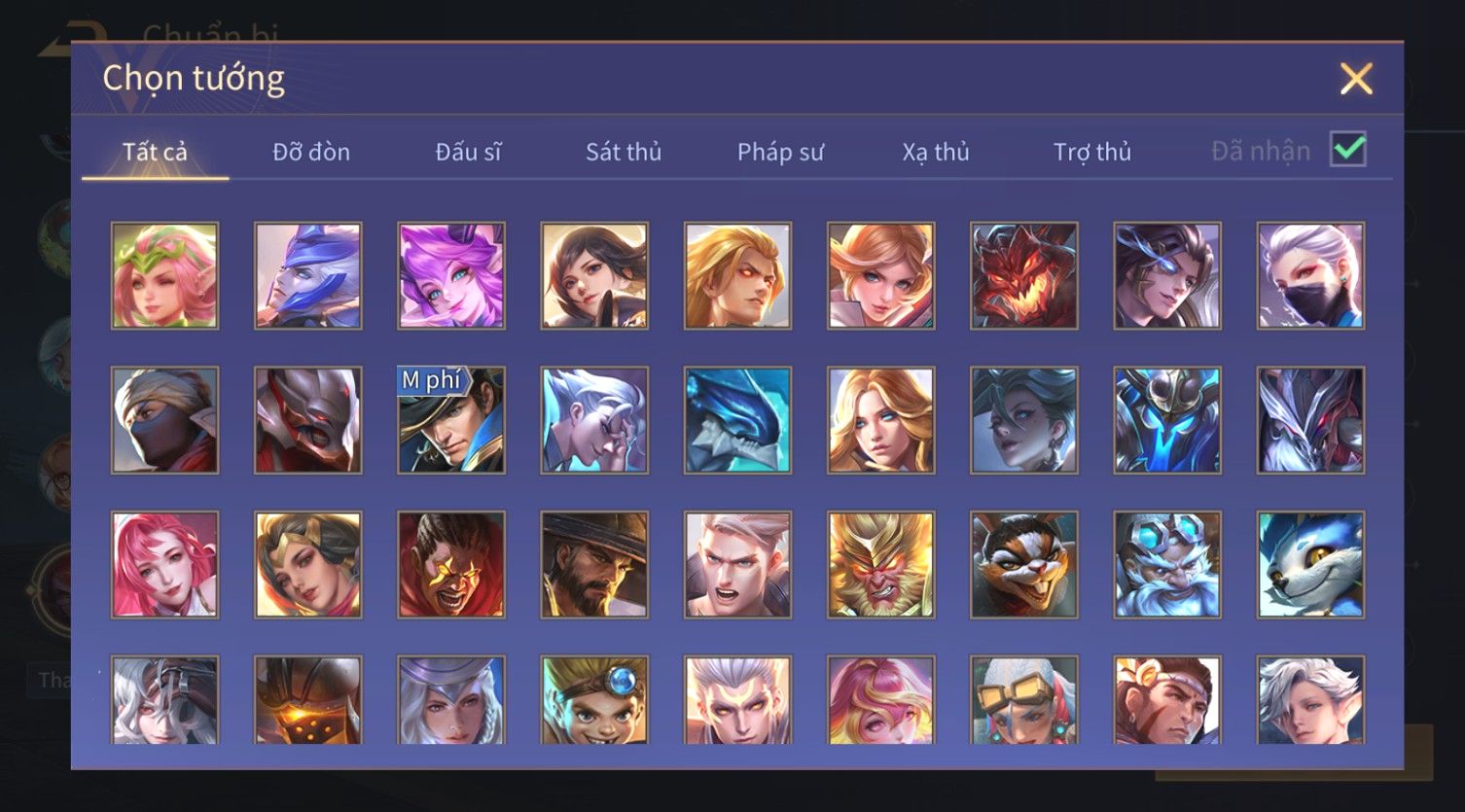Select the cowboy hat bearded hero
Screen dimensions: 1465x812
[x=594, y=564]
